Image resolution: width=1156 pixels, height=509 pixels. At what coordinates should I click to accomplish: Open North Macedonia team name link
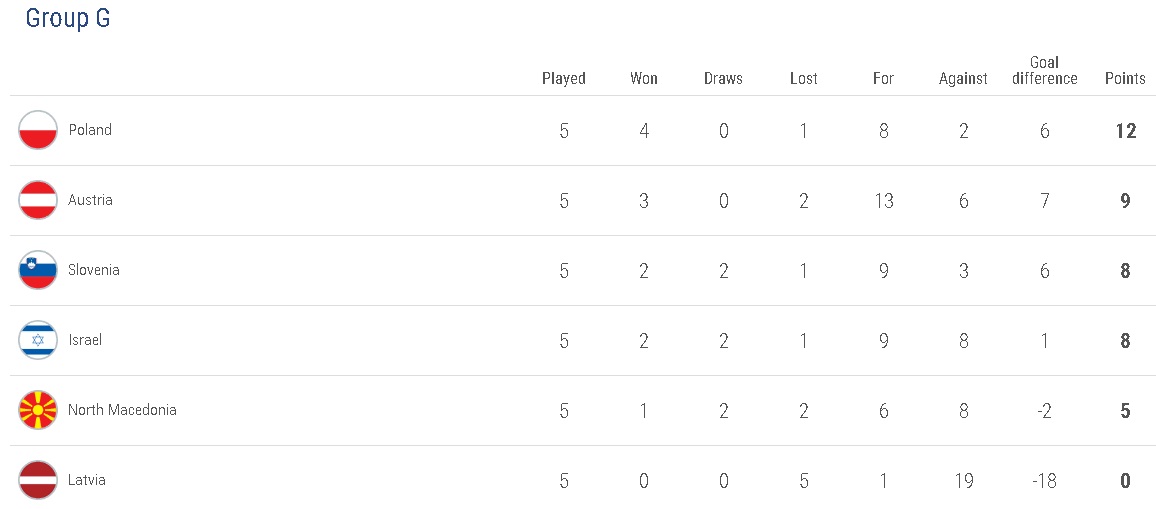click(122, 410)
